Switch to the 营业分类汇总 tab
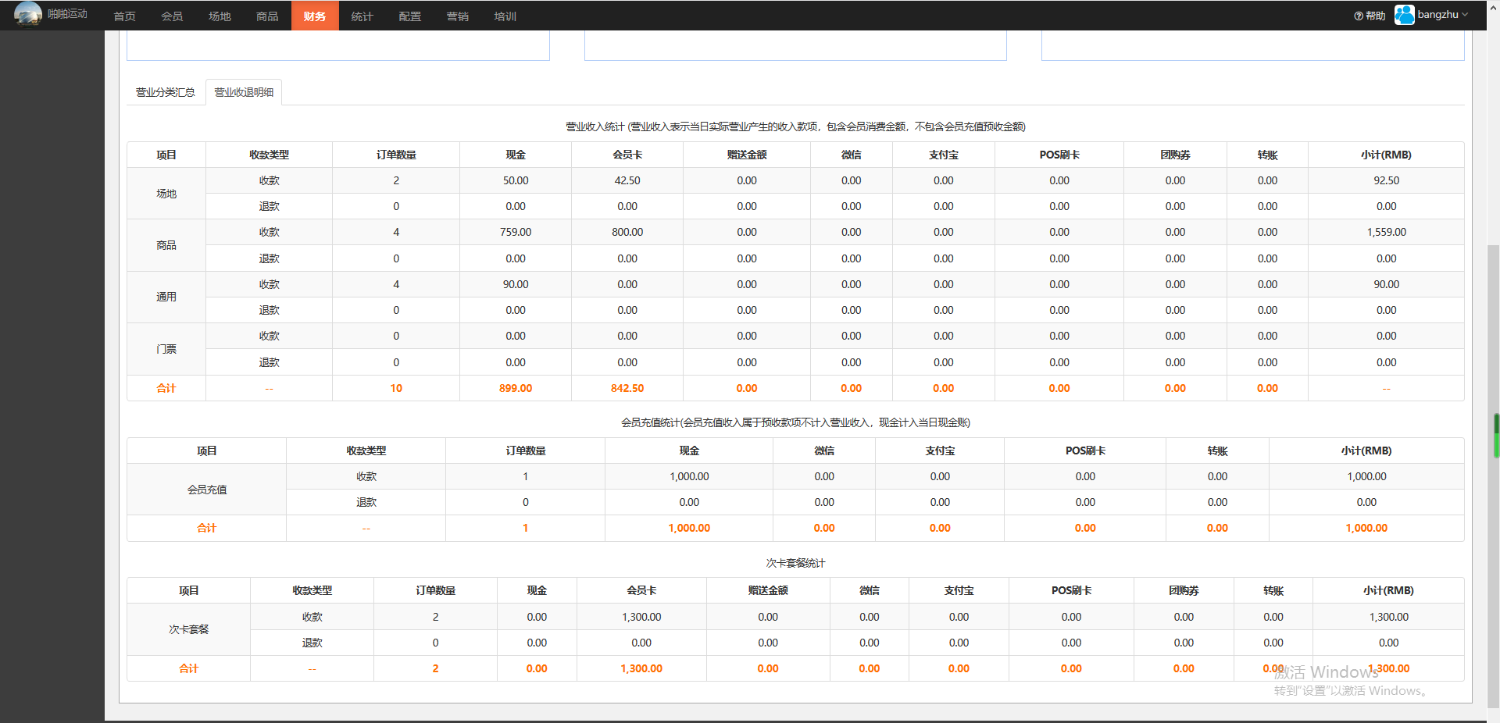The width and height of the screenshot is (1500, 723). [x=165, y=92]
